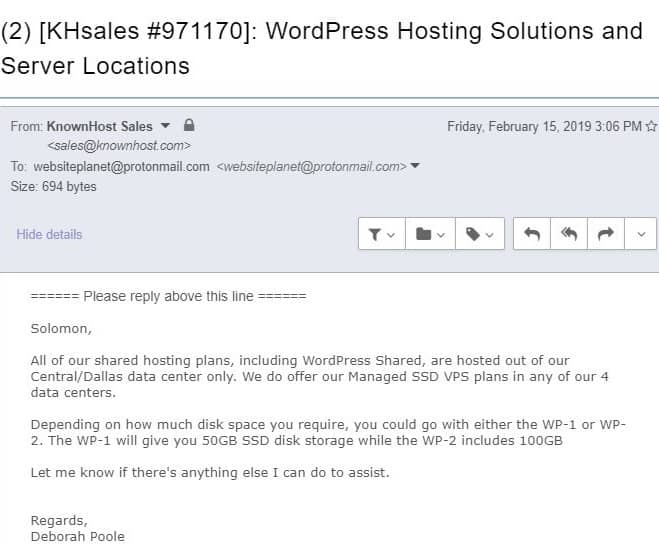
Task: Open the filter funnel icon menu
Action: pyautogui.click(x=382, y=234)
